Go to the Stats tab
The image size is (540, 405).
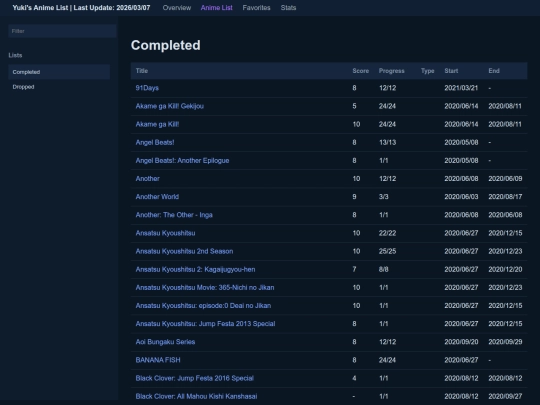point(288,8)
